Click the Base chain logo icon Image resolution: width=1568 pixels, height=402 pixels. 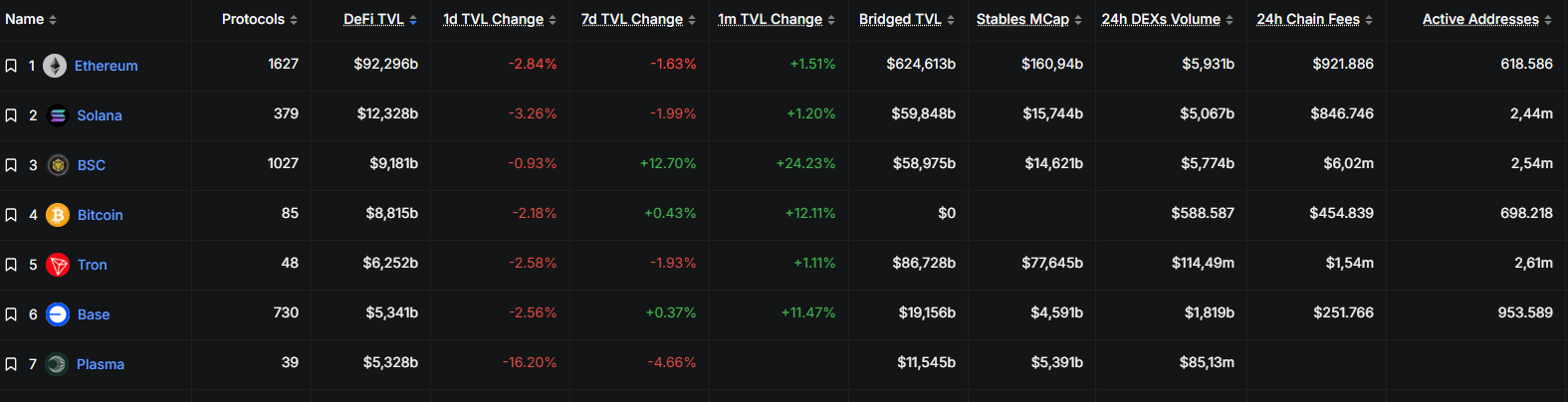[x=58, y=314]
